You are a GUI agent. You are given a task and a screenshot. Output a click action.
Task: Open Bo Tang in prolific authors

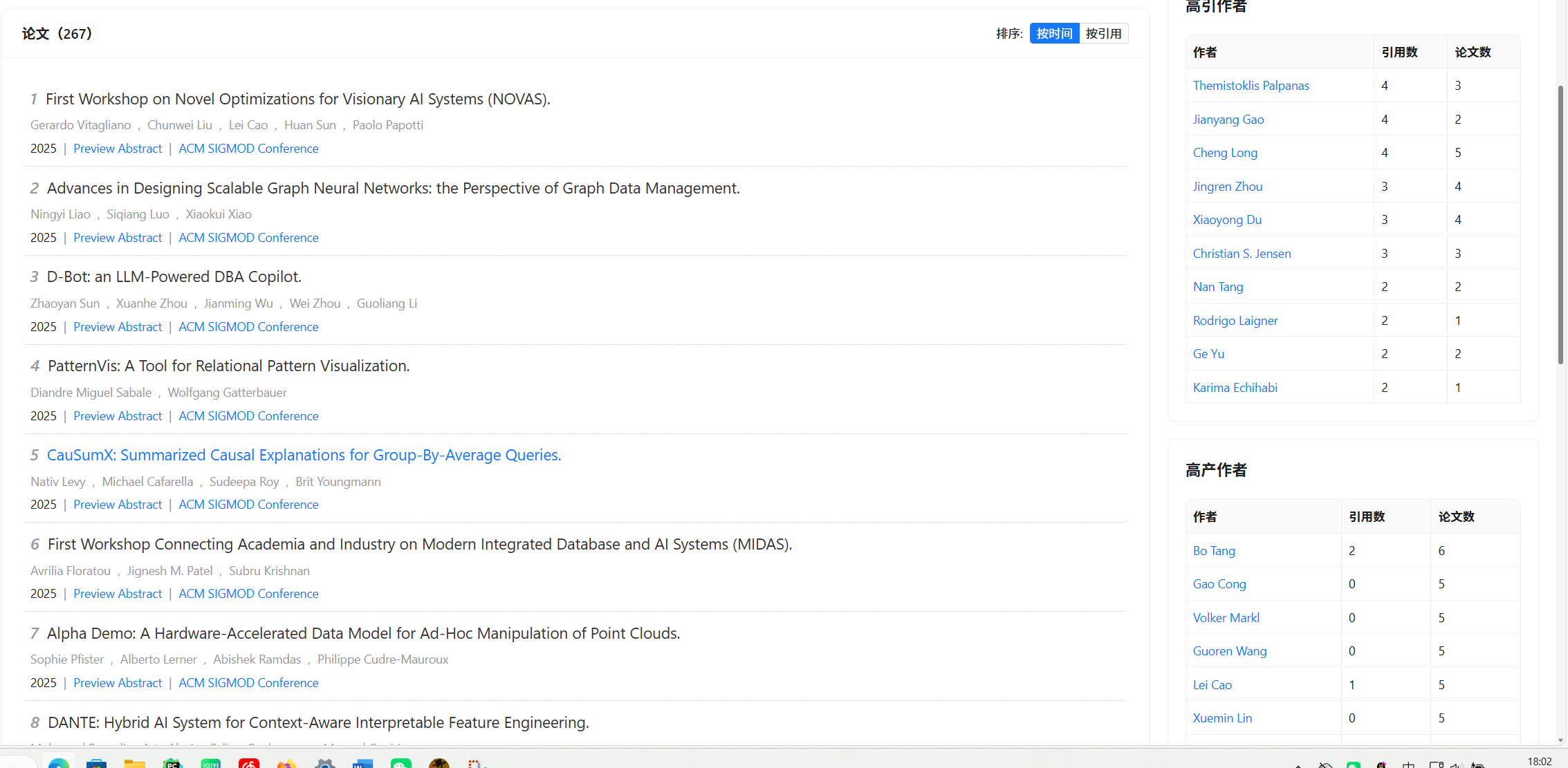pos(1214,551)
